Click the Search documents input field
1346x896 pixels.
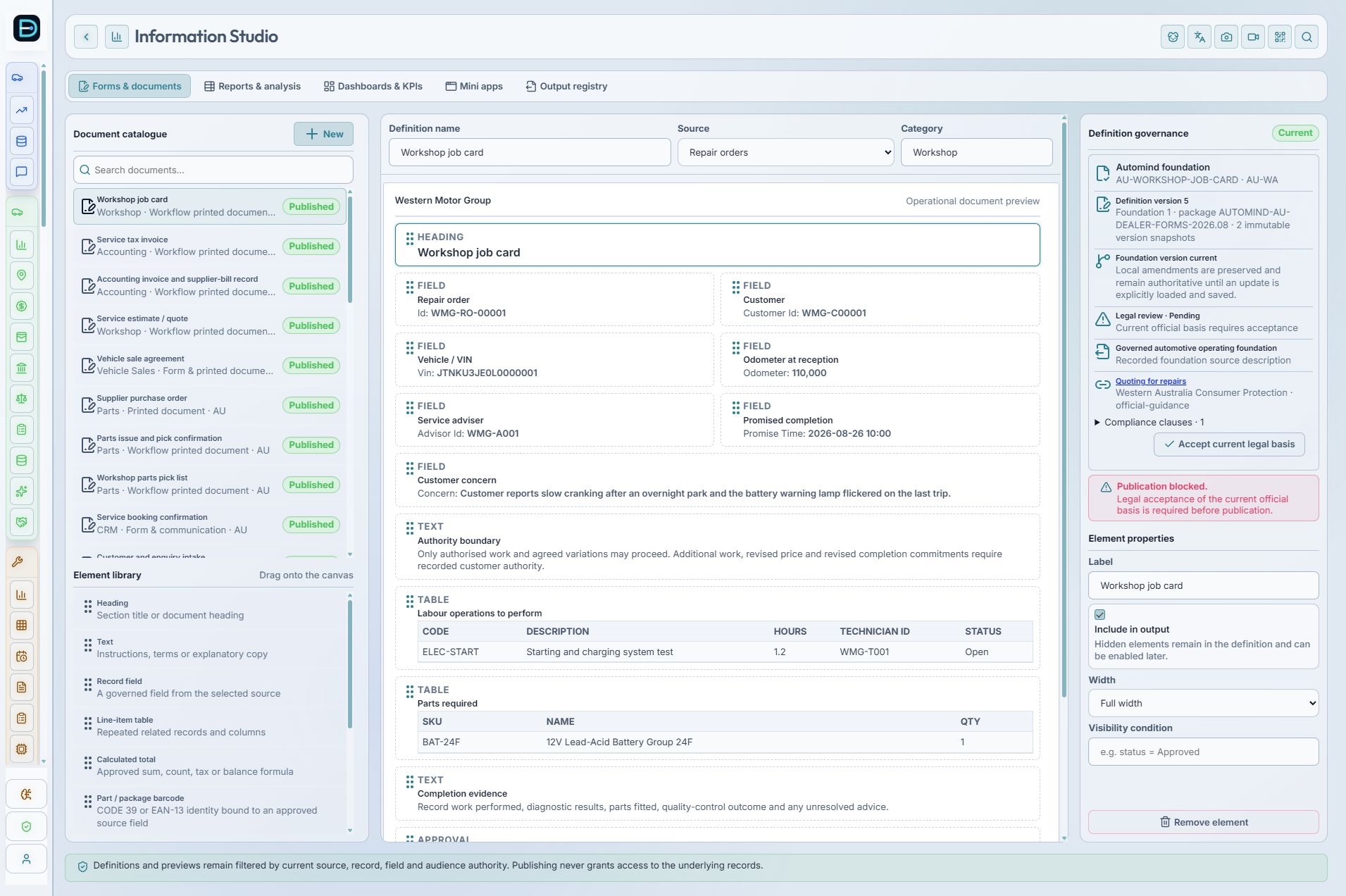213,170
